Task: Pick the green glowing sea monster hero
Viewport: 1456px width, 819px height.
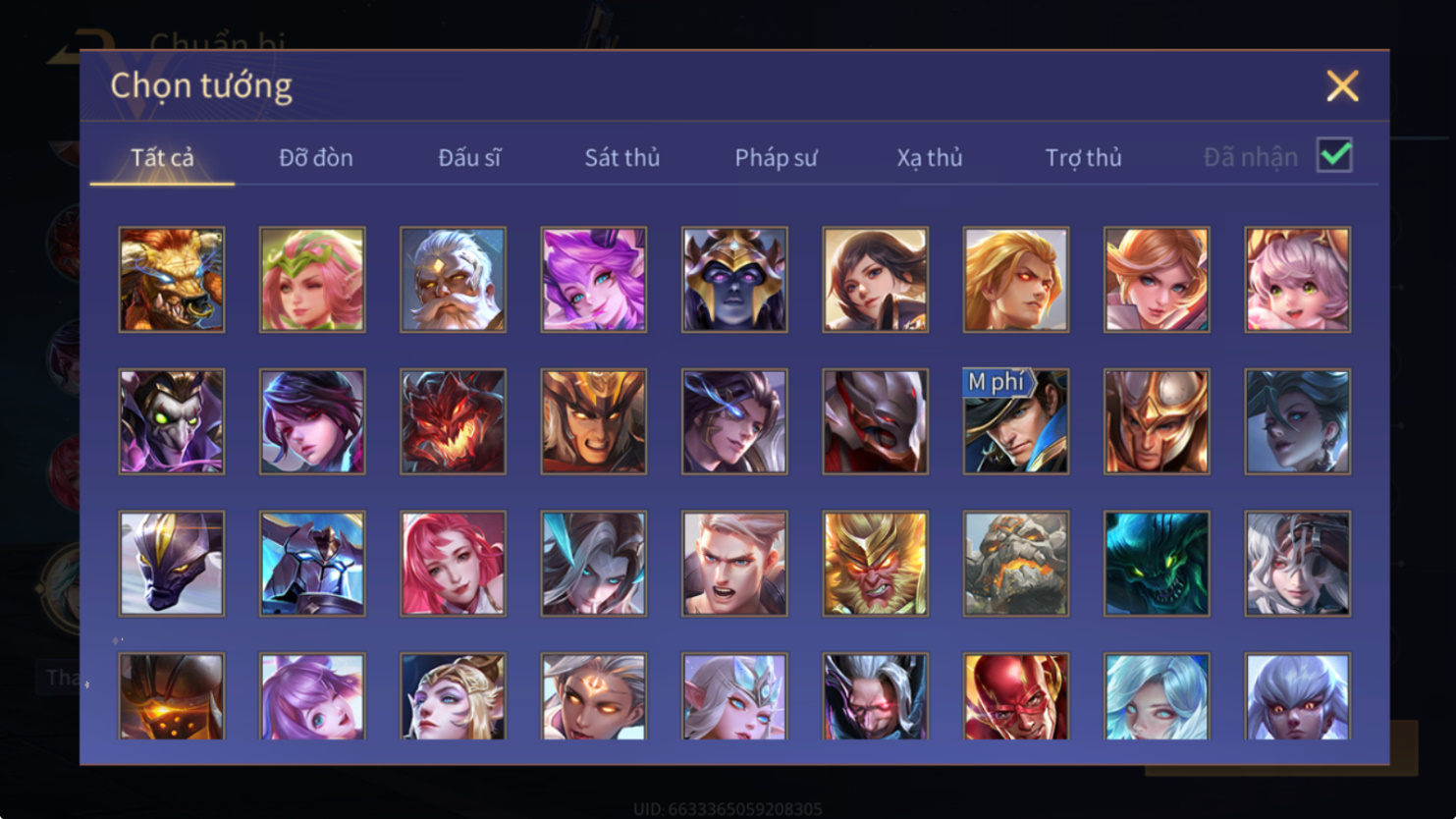Action: tap(1157, 564)
